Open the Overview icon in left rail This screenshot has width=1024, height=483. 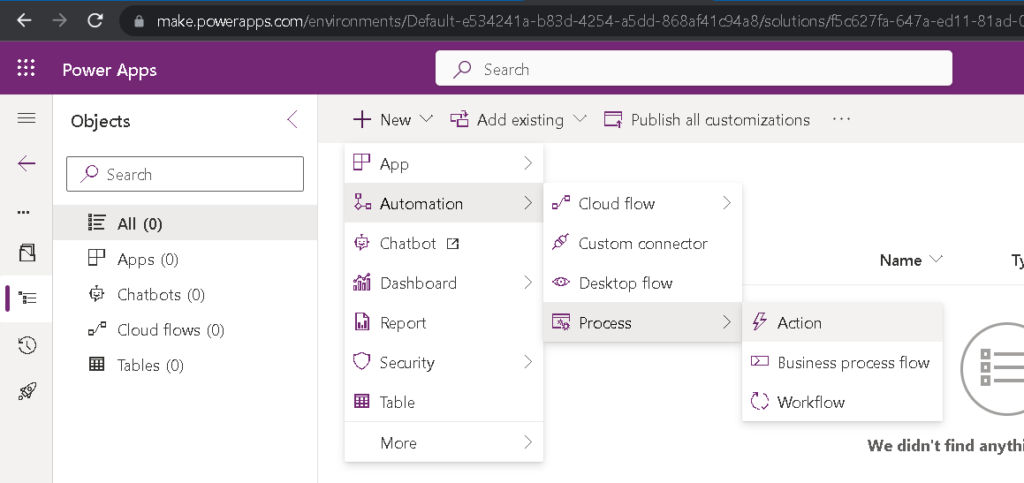(x=27, y=253)
